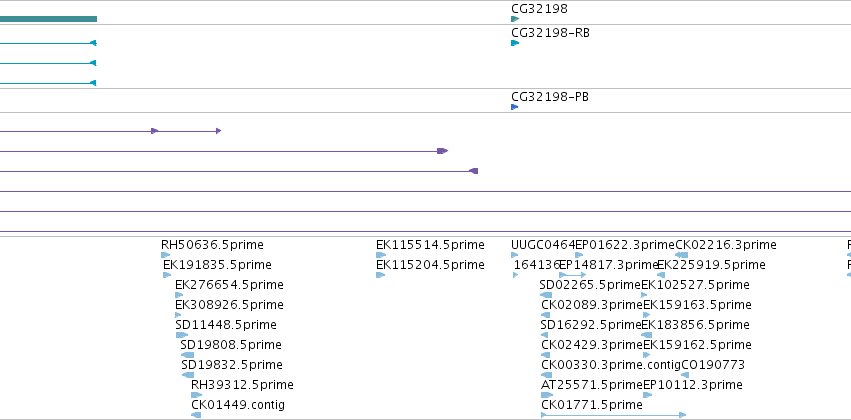Select the CK00330.3prime.contig label
The height and width of the screenshot is (420, 851).
(611, 365)
